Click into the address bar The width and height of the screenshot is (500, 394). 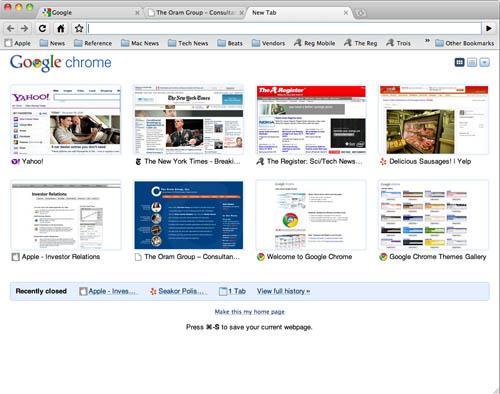pyautogui.click(x=284, y=29)
